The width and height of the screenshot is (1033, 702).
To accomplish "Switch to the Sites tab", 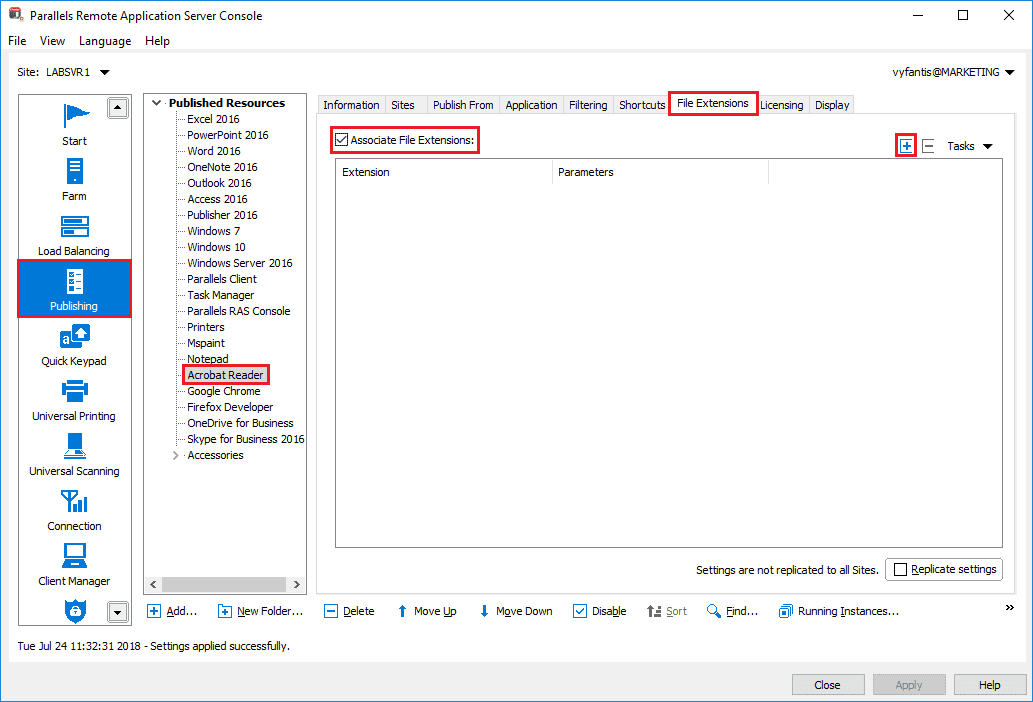I will click(x=403, y=105).
